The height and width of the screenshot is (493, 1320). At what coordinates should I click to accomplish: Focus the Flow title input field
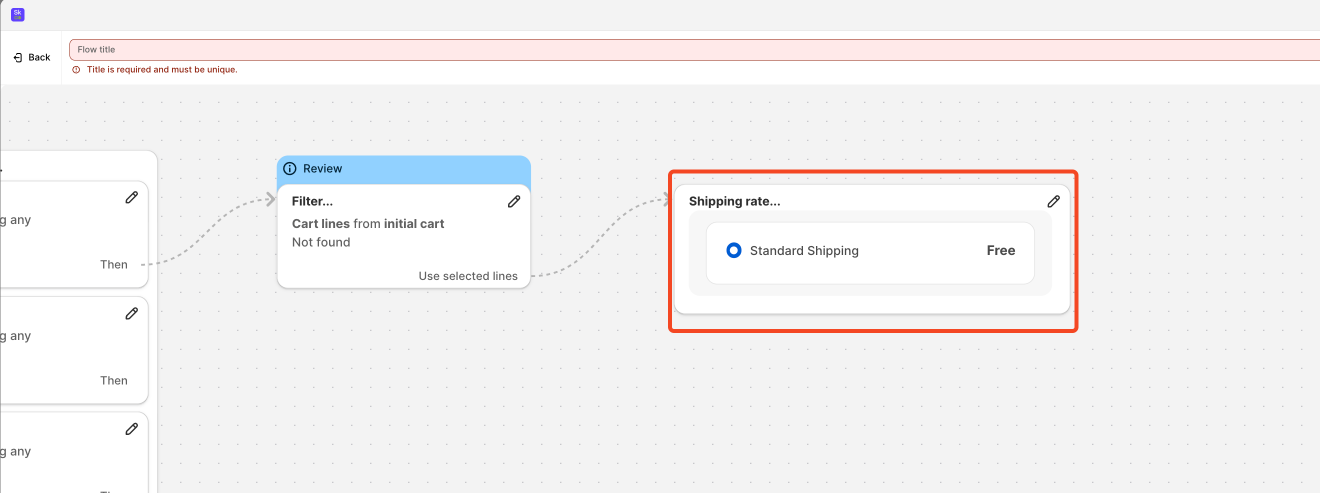click(690, 50)
